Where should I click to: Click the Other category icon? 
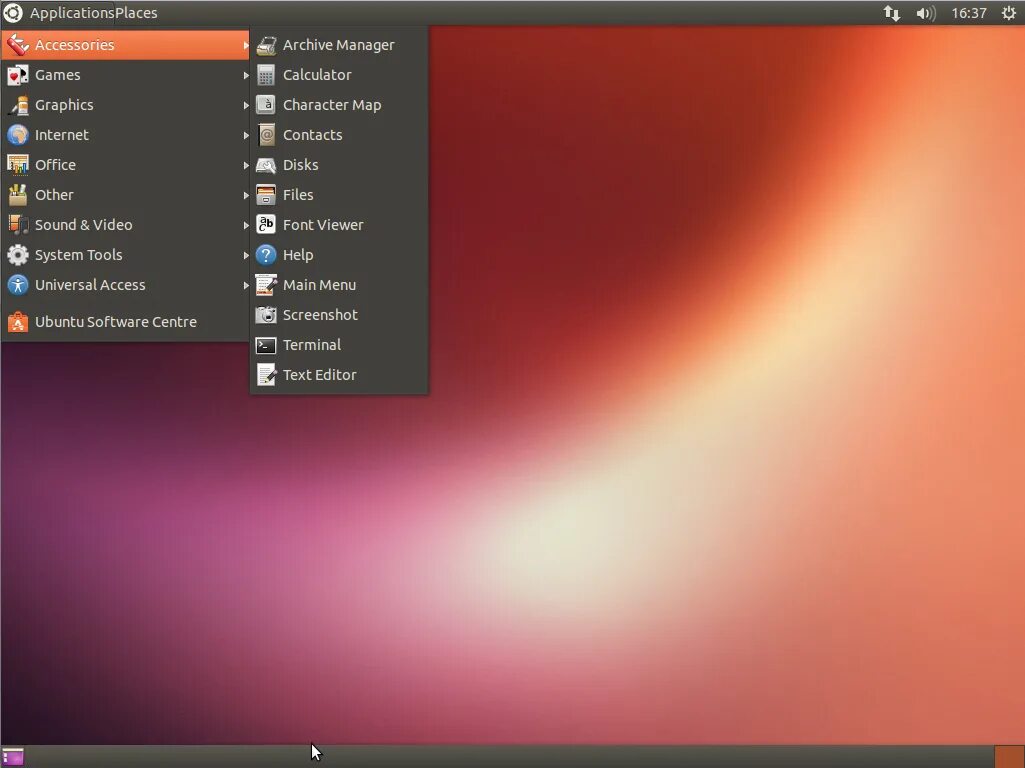click(18, 195)
